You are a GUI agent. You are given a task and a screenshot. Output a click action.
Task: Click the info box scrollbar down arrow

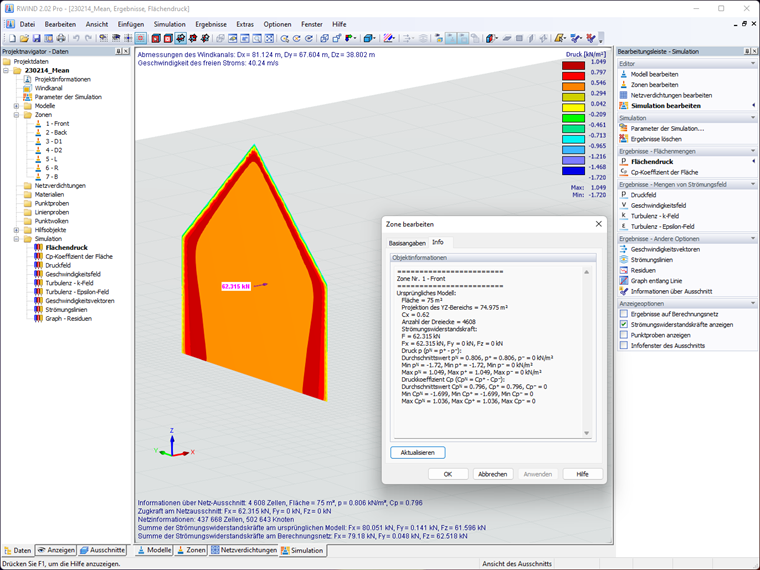[586, 433]
